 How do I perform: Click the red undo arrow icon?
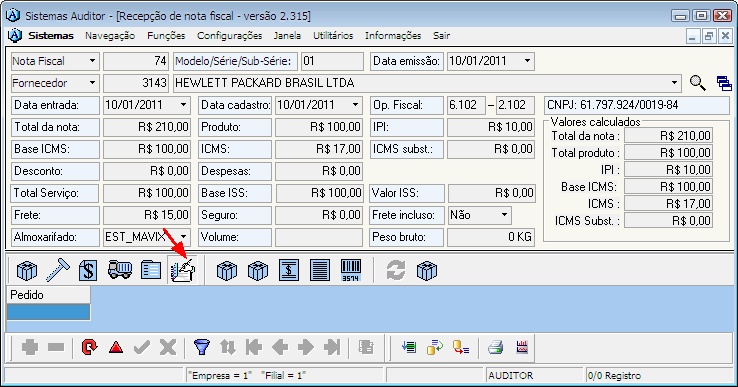89,347
